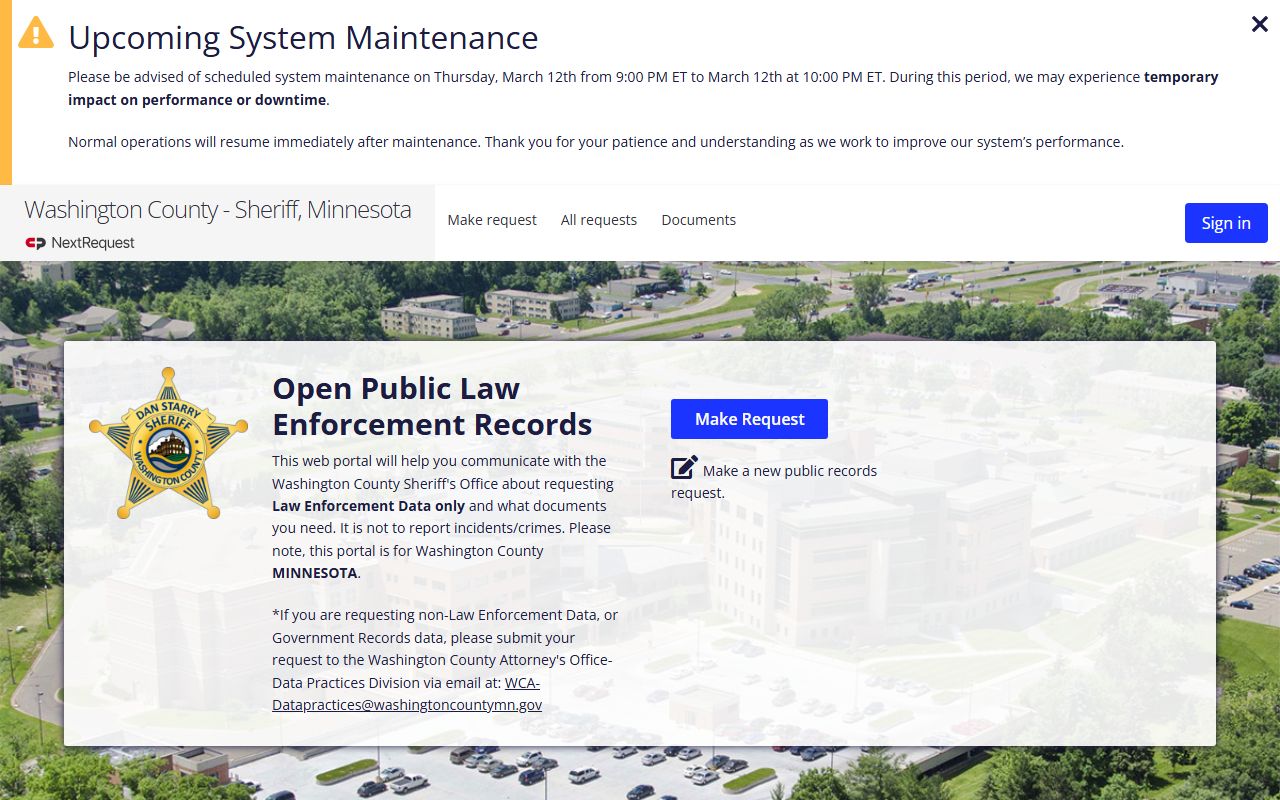Open the Documents nav item
This screenshot has width=1280, height=800.
[699, 220]
